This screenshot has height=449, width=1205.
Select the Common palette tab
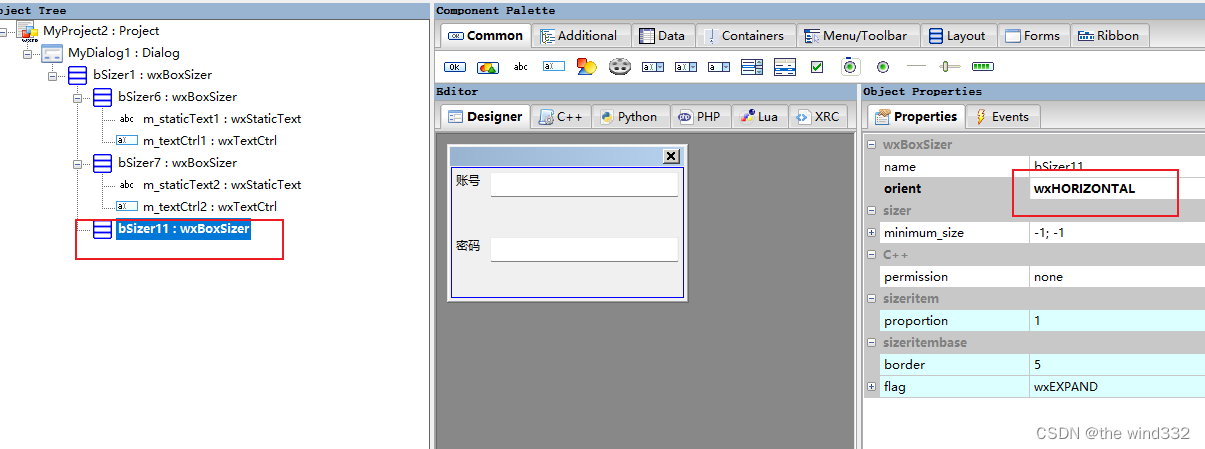(x=485, y=35)
